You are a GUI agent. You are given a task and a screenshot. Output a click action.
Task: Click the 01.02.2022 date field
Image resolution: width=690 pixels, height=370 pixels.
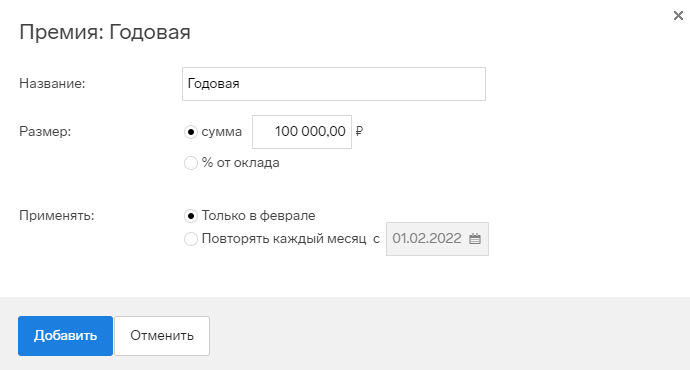(x=437, y=239)
